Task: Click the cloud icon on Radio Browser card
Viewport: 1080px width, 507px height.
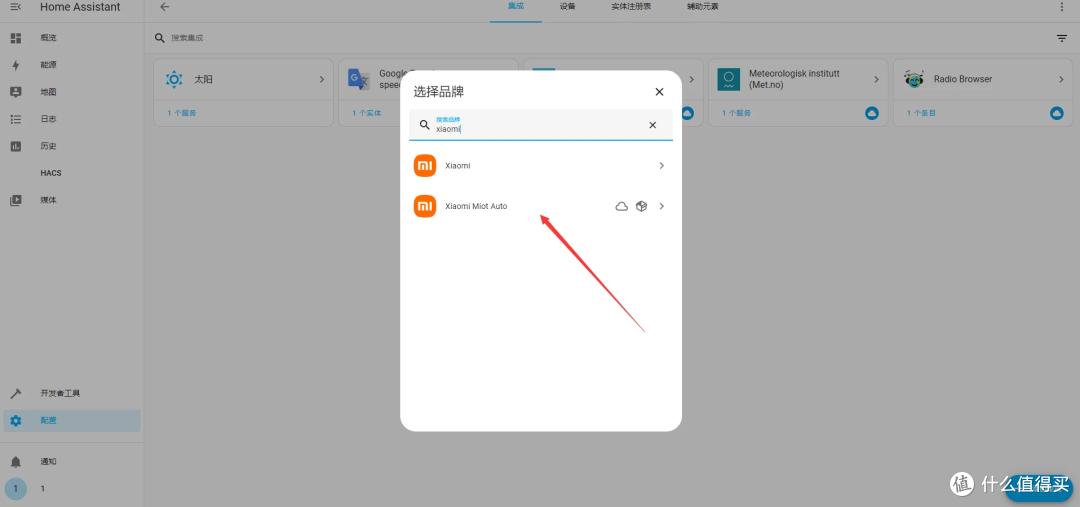Action: [x=1057, y=113]
